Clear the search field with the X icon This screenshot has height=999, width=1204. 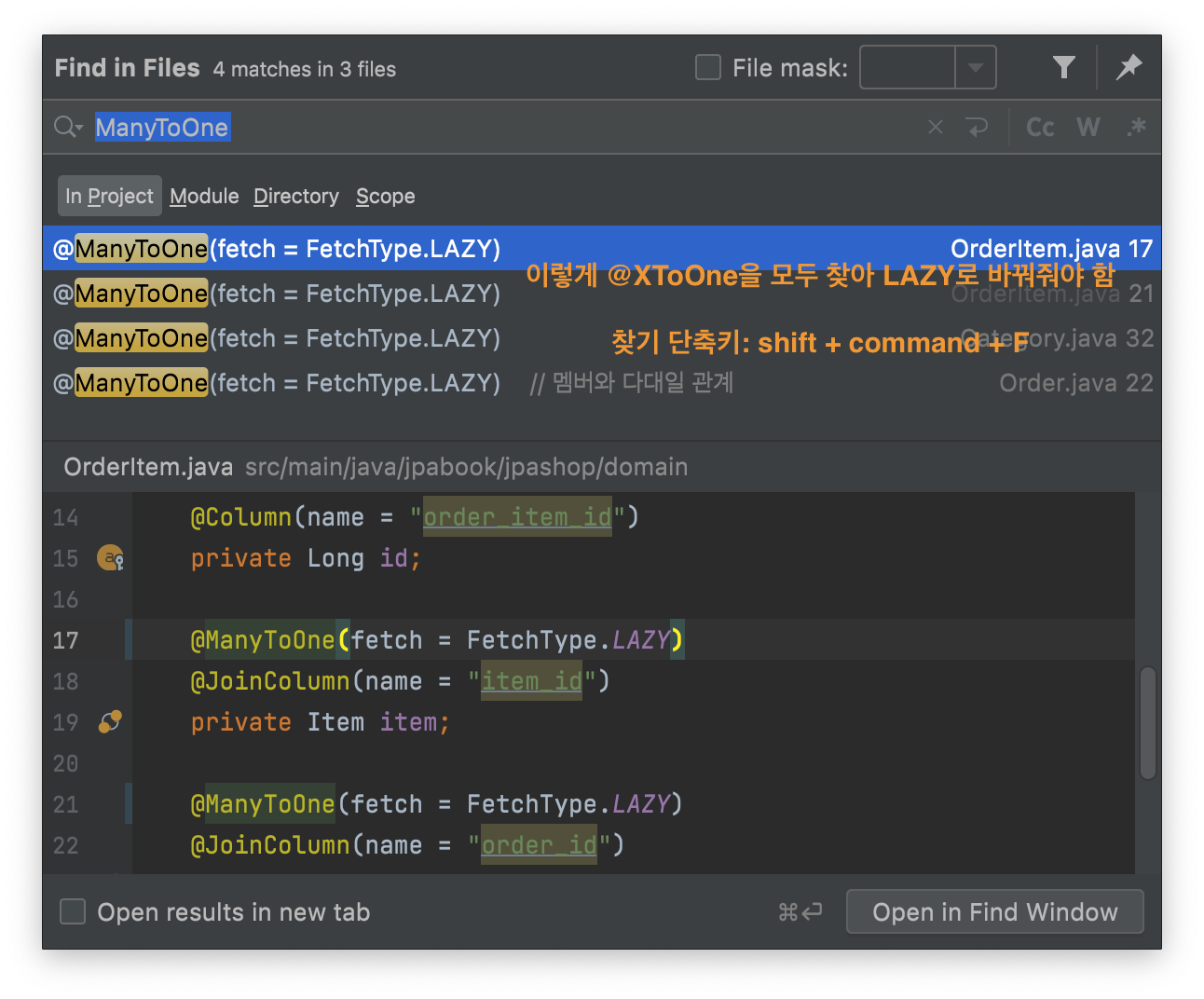(x=936, y=128)
